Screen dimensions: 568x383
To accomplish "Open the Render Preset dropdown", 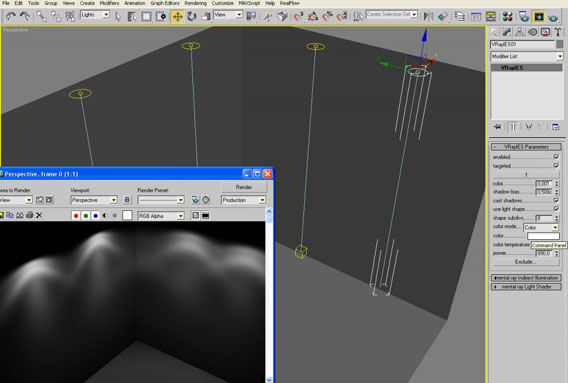I will [161, 200].
